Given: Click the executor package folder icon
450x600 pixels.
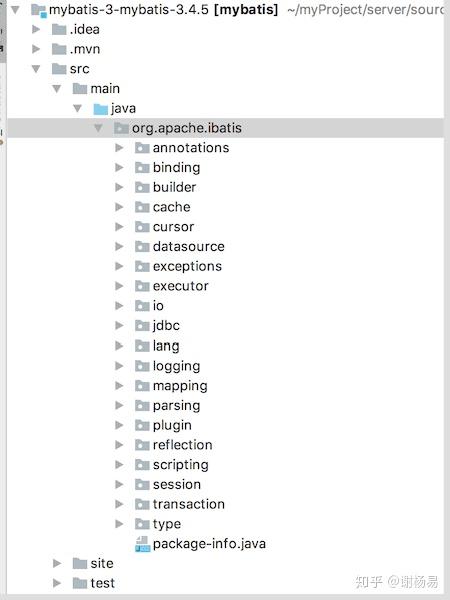Looking at the screenshot, I should point(142,286).
